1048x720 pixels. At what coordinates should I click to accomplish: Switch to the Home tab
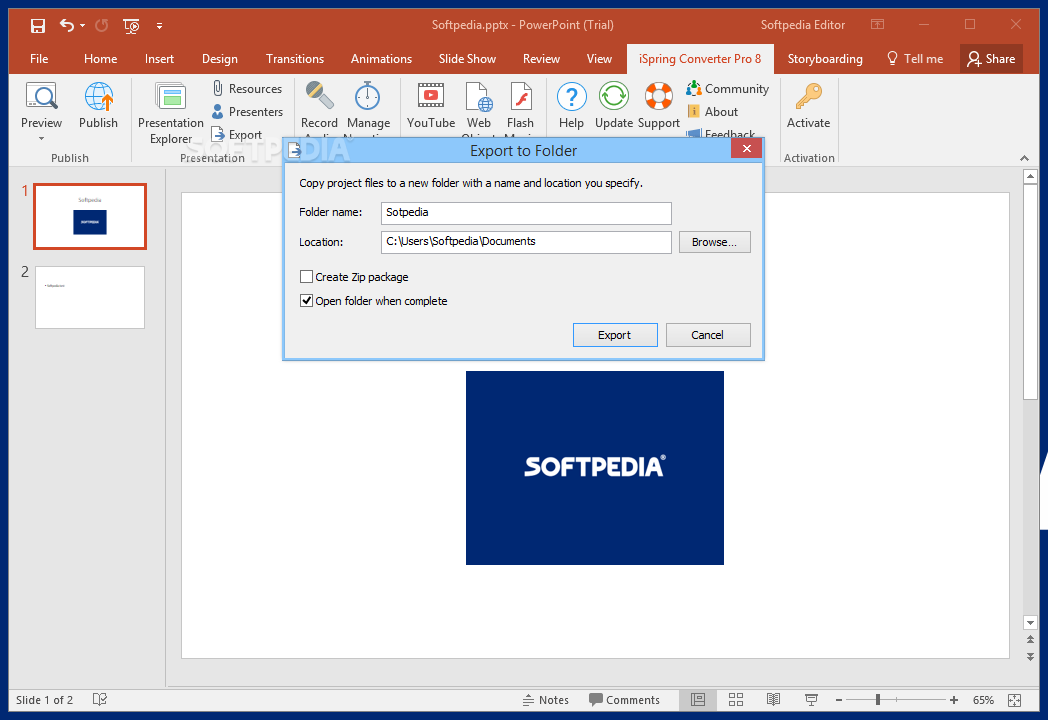click(x=100, y=59)
